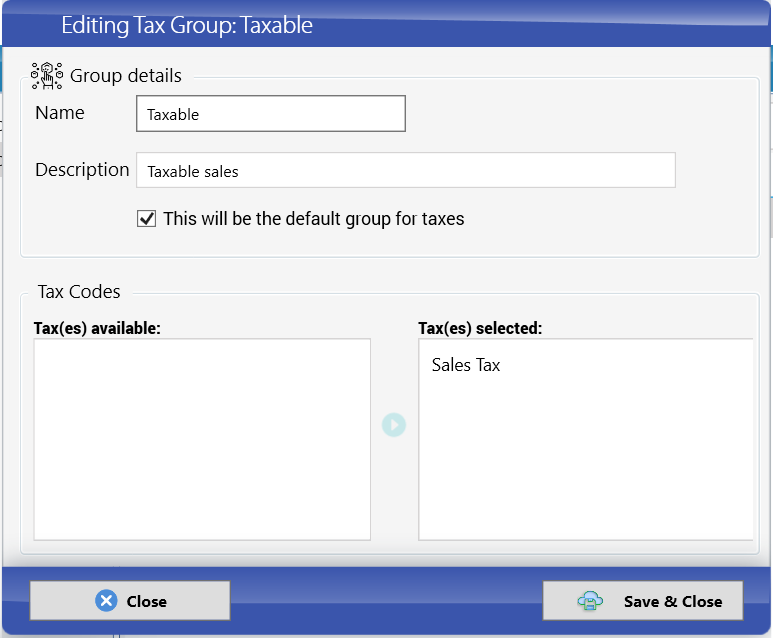Viewport: 773px width, 638px height.
Task: Click the Tax(es) available heading
Action: tap(97, 328)
